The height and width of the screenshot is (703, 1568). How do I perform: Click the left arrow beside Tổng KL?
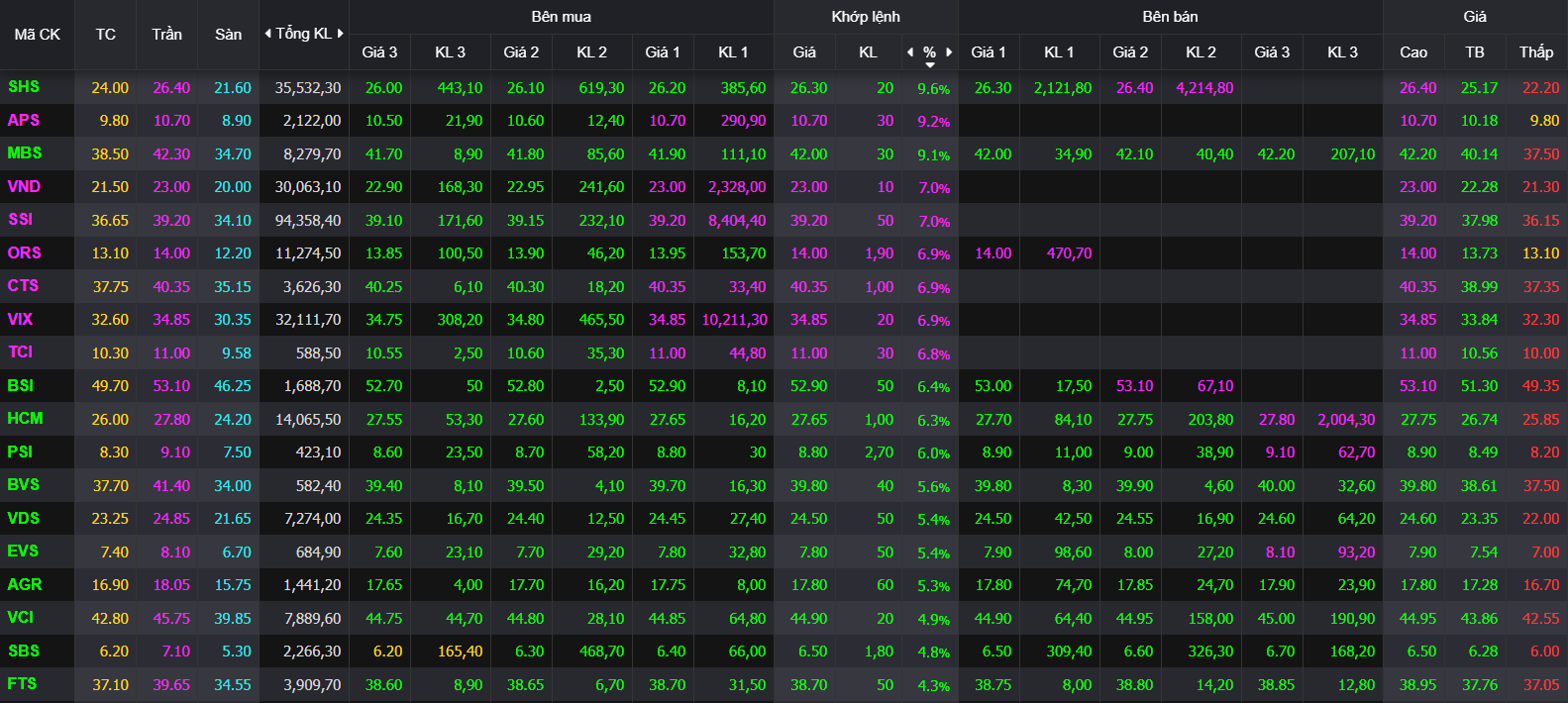click(x=267, y=34)
